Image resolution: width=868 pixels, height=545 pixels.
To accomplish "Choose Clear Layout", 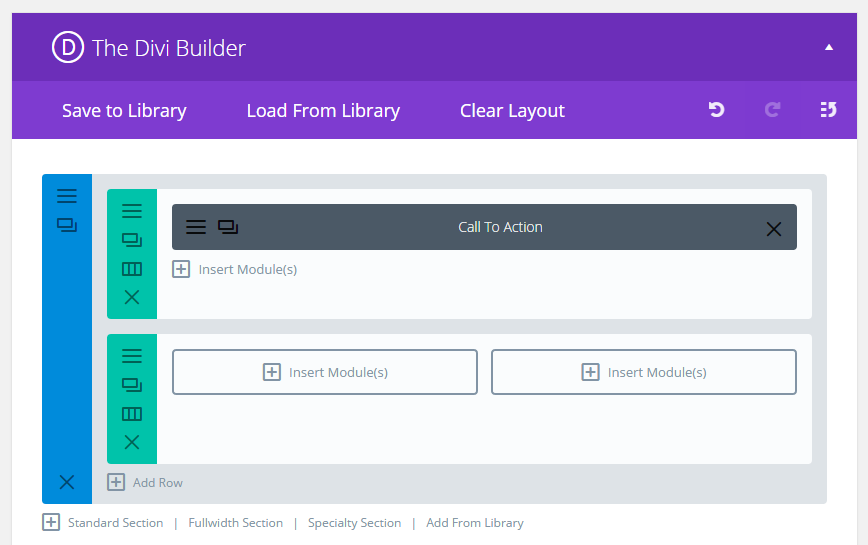I will coord(512,111).
